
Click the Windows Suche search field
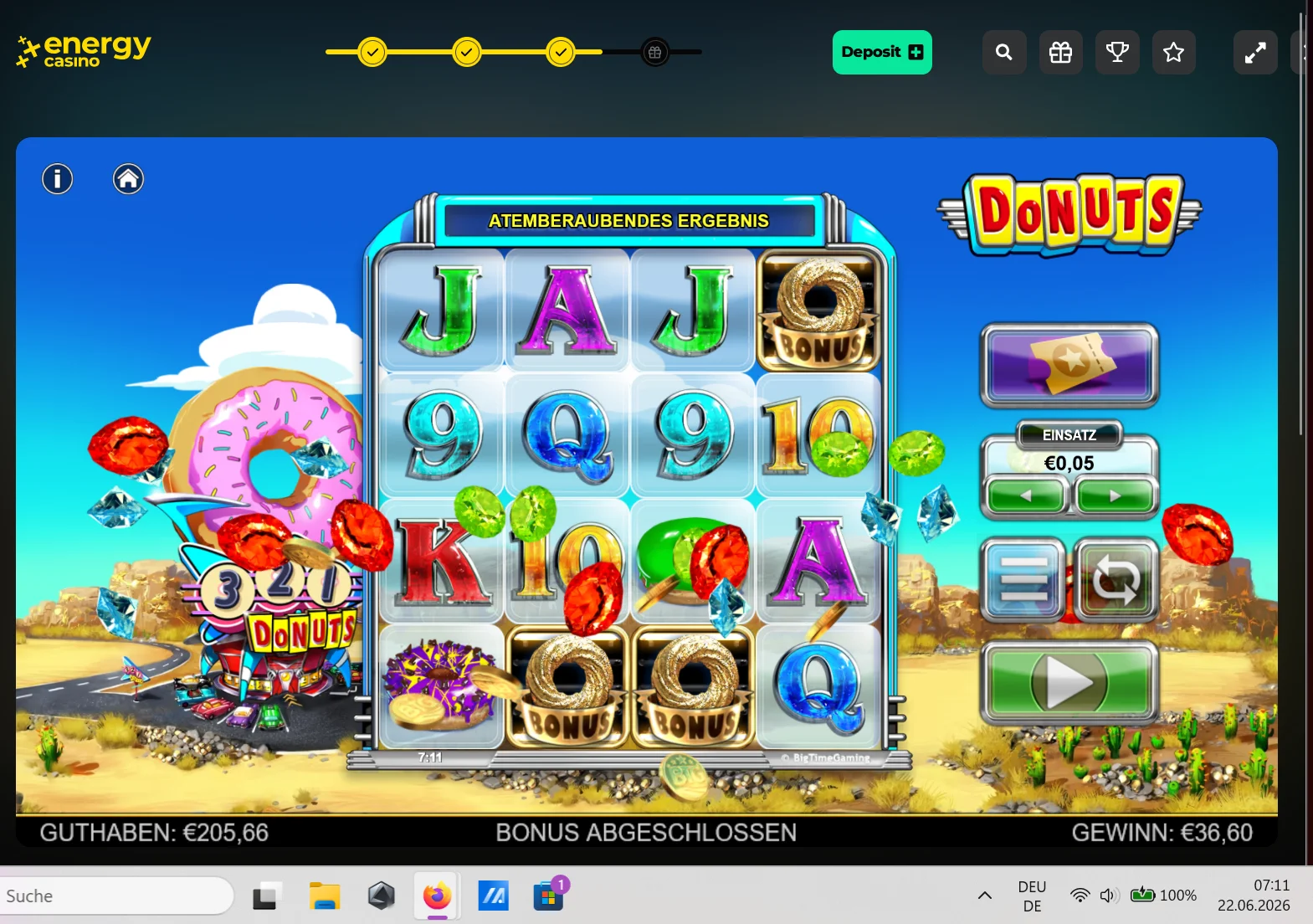pos(115,896)
